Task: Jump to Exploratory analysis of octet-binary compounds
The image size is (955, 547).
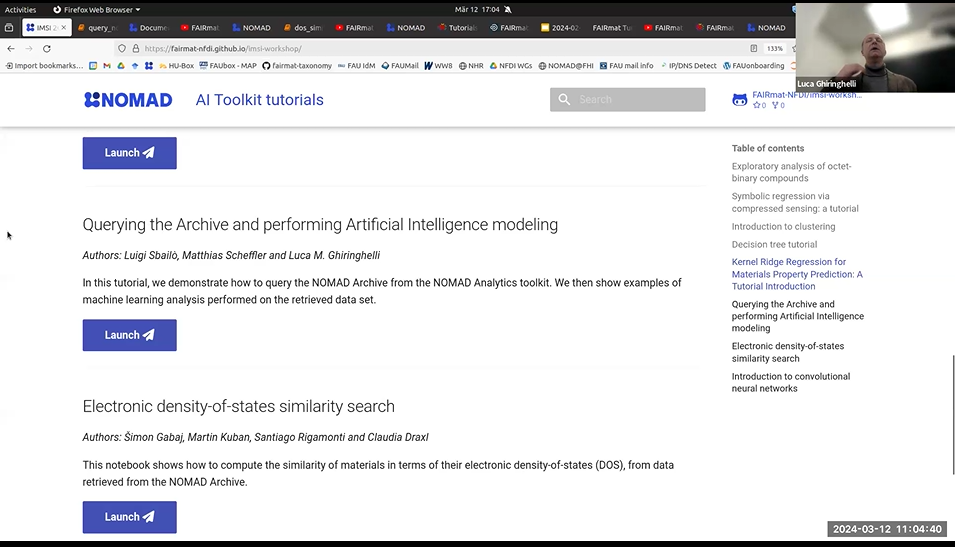Action: pyautogui.click(x=791, y=172)
